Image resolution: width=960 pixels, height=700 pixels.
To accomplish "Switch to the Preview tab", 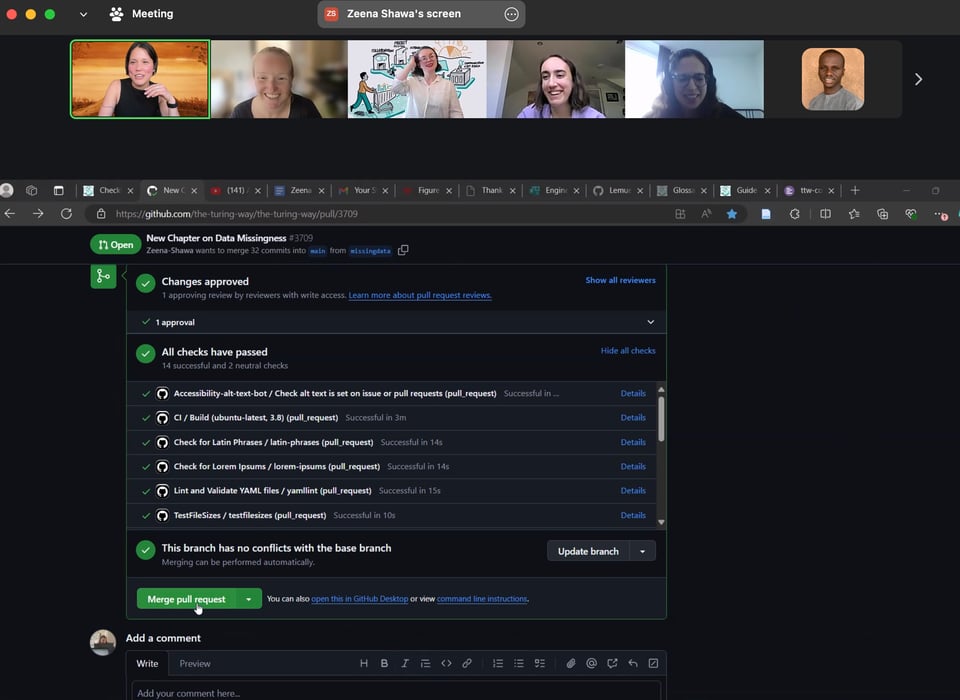I will (x=195, y=663).
